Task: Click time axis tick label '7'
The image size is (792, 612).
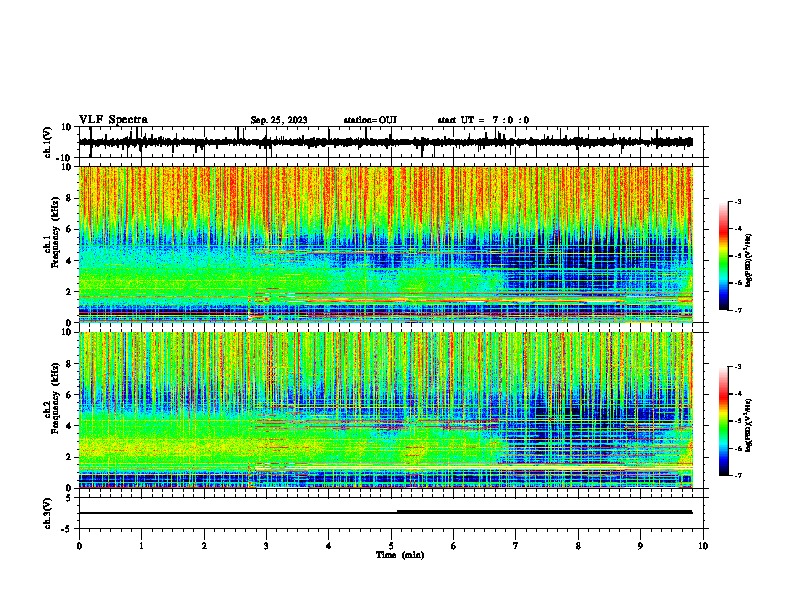Action: (516, 545)
